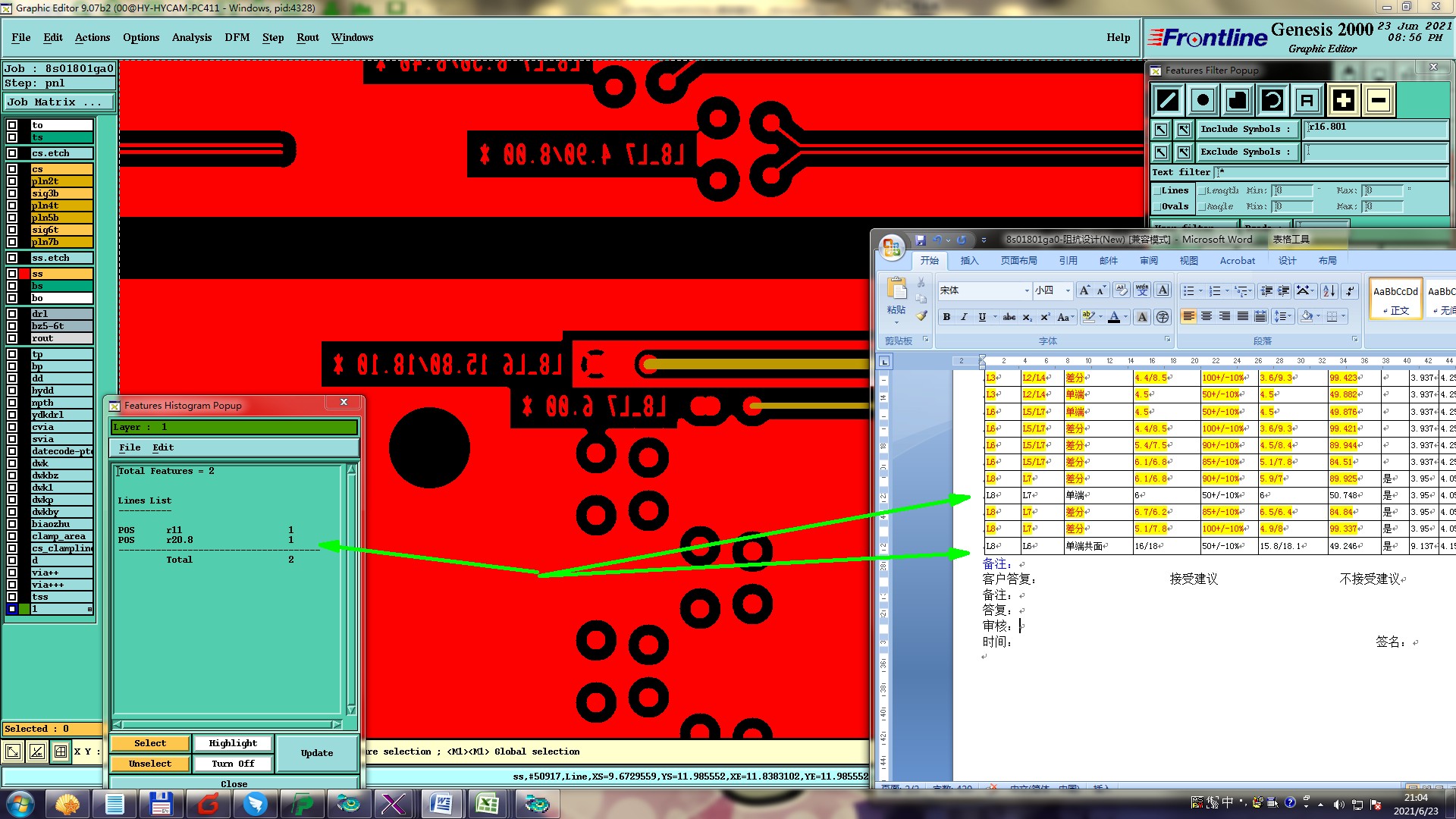Enable the Ovals checkbox in filter popup

click(1157, 207)
